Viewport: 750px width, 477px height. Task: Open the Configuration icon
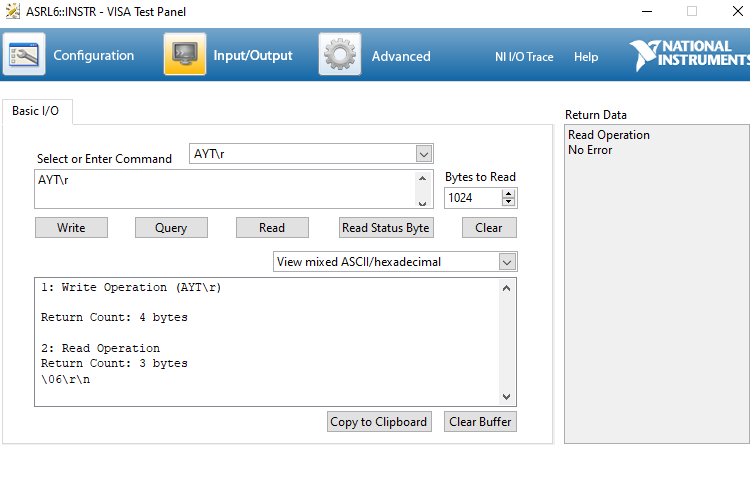[x=24, y=54]
